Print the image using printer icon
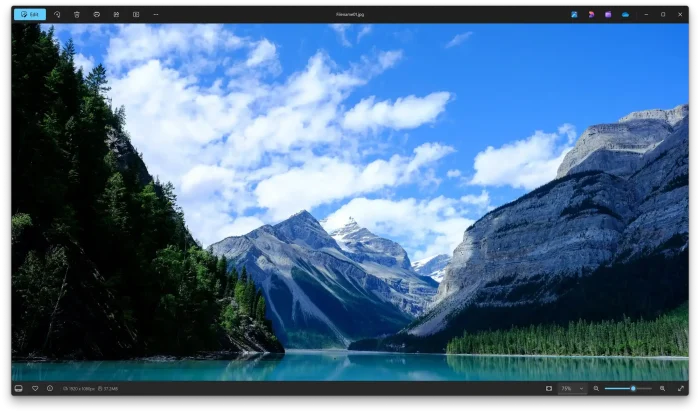This screenshot has height=413, width=700. point(96,14)
